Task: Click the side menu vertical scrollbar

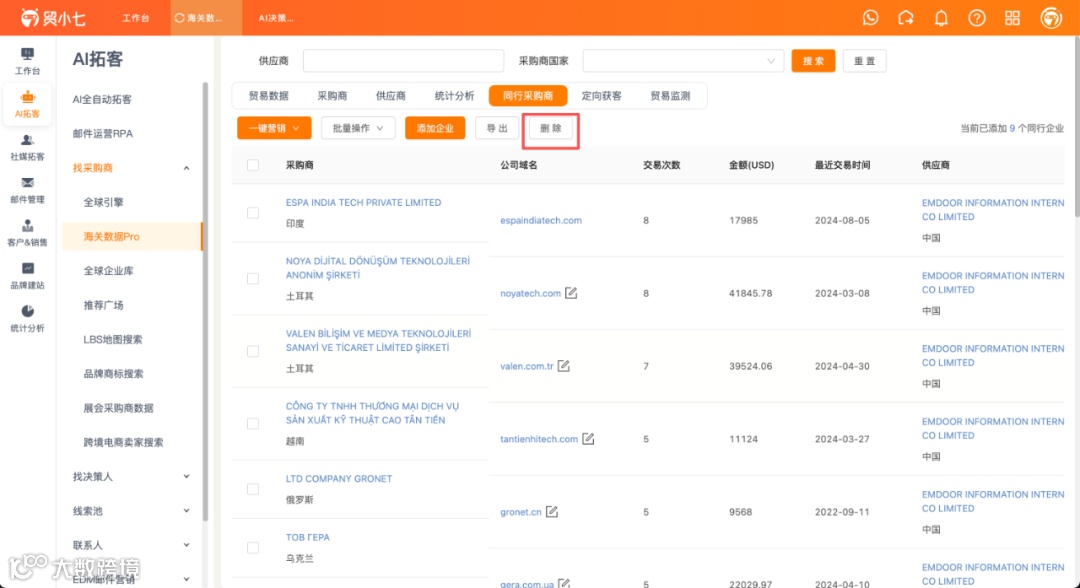Action: [x=205, y=301]
